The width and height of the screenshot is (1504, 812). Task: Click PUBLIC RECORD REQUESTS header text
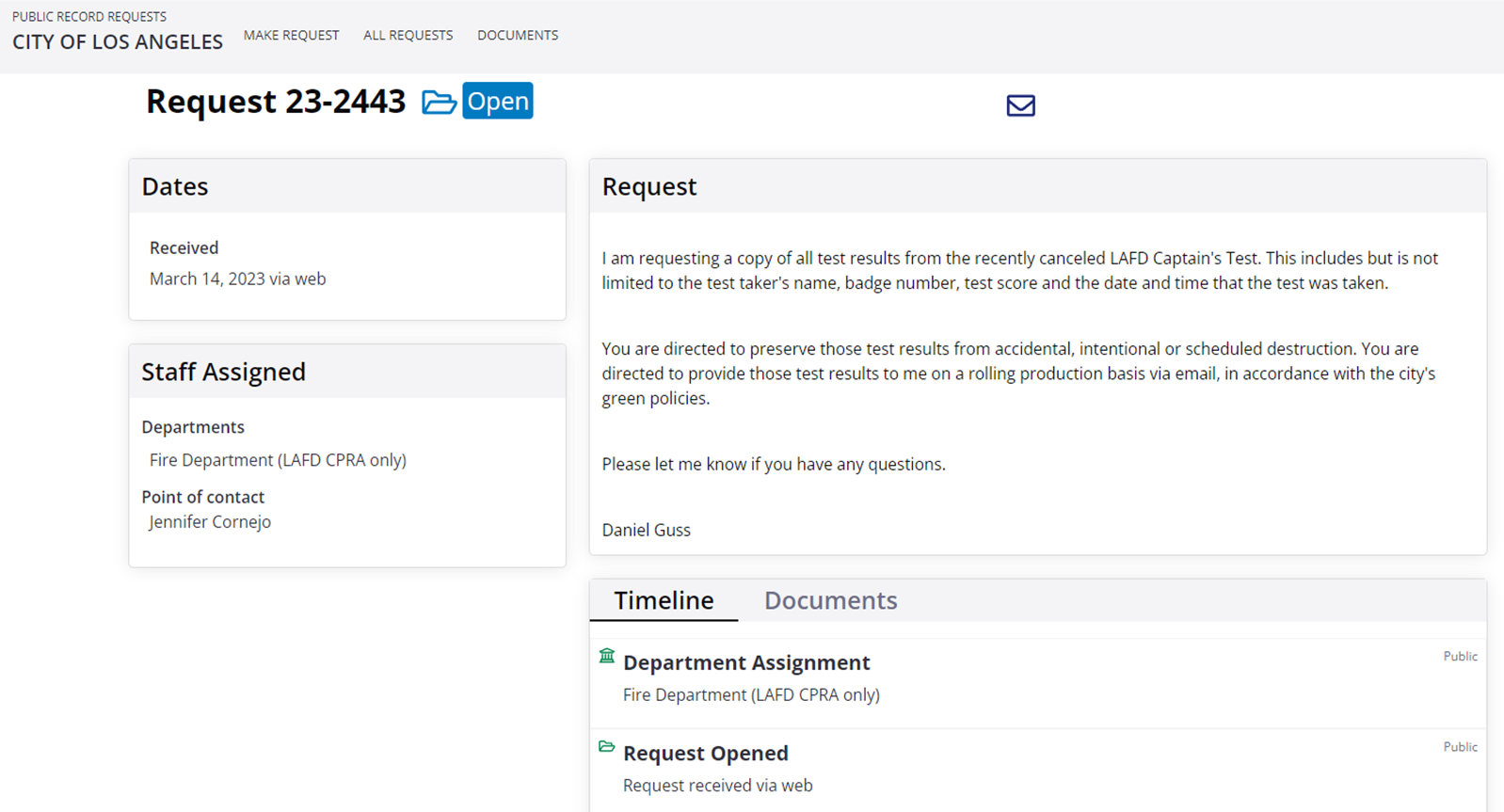[89, 16]
